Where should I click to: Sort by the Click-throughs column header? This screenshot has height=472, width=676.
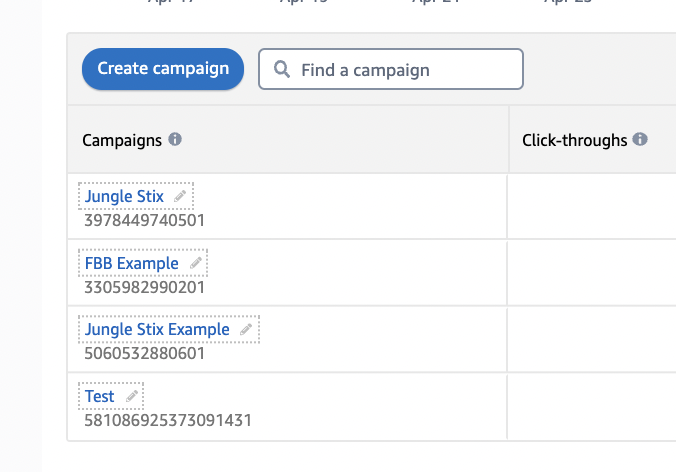pyautogui.click(x=575, y=140)
